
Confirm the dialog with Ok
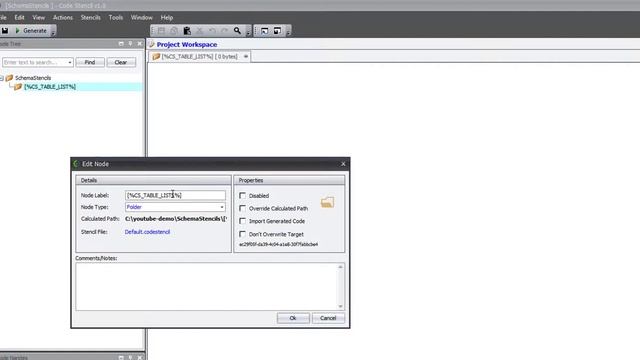click(x=293, y=318)
